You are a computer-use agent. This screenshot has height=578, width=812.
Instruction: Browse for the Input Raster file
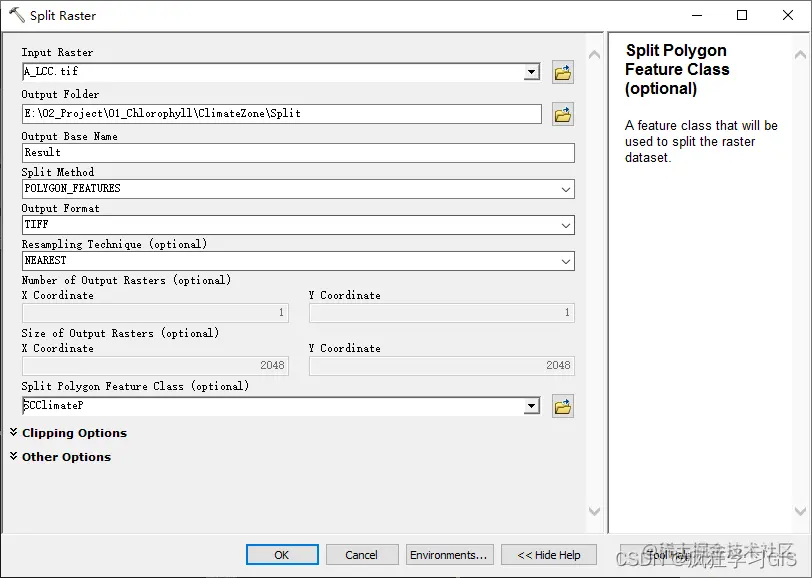pos(563,73)
